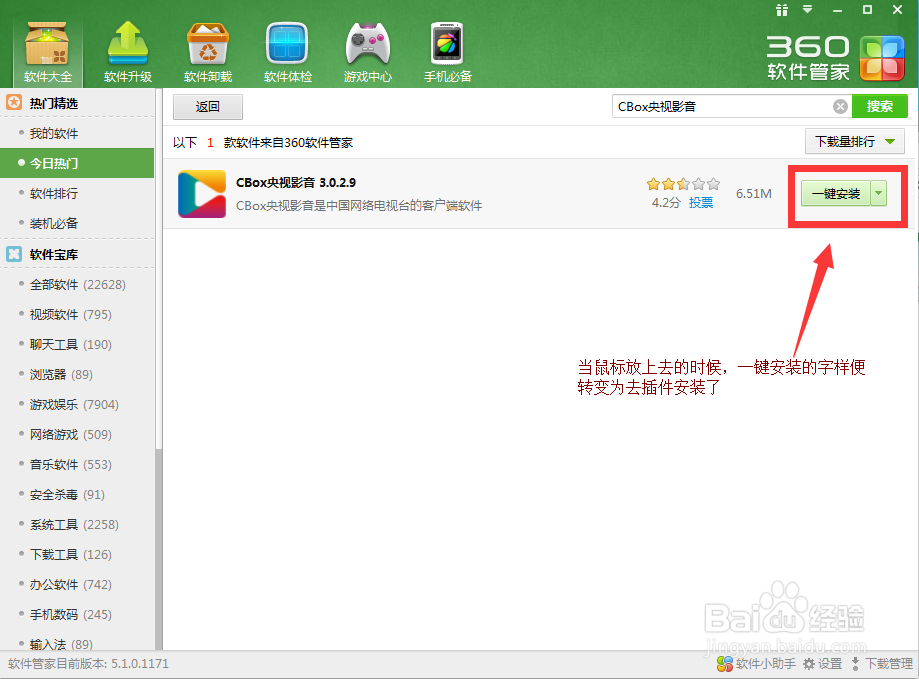Minimize the 360 软件管家 window

[838, 10]
